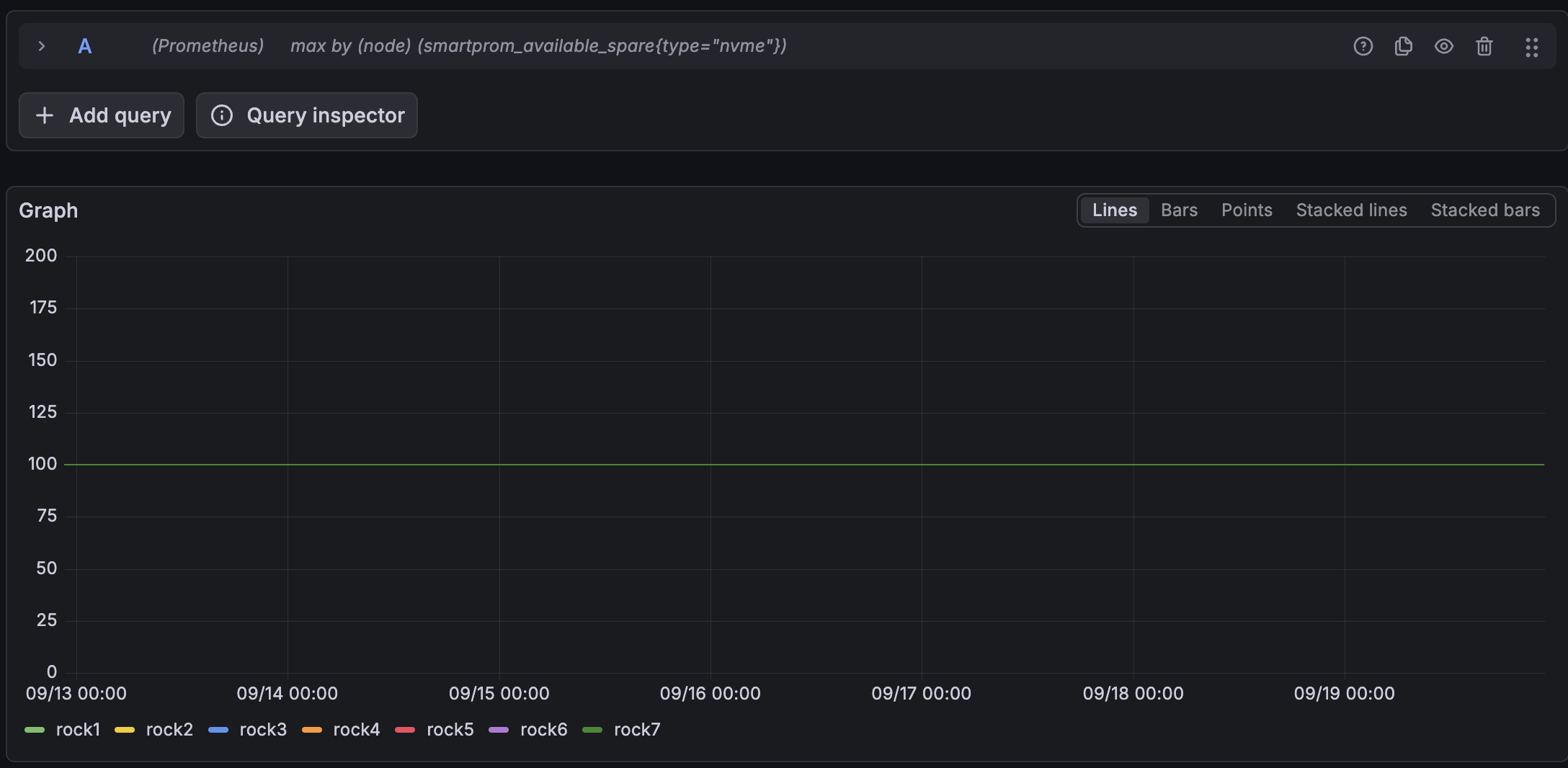Click the Graph panel title

[x=48, y=210]
